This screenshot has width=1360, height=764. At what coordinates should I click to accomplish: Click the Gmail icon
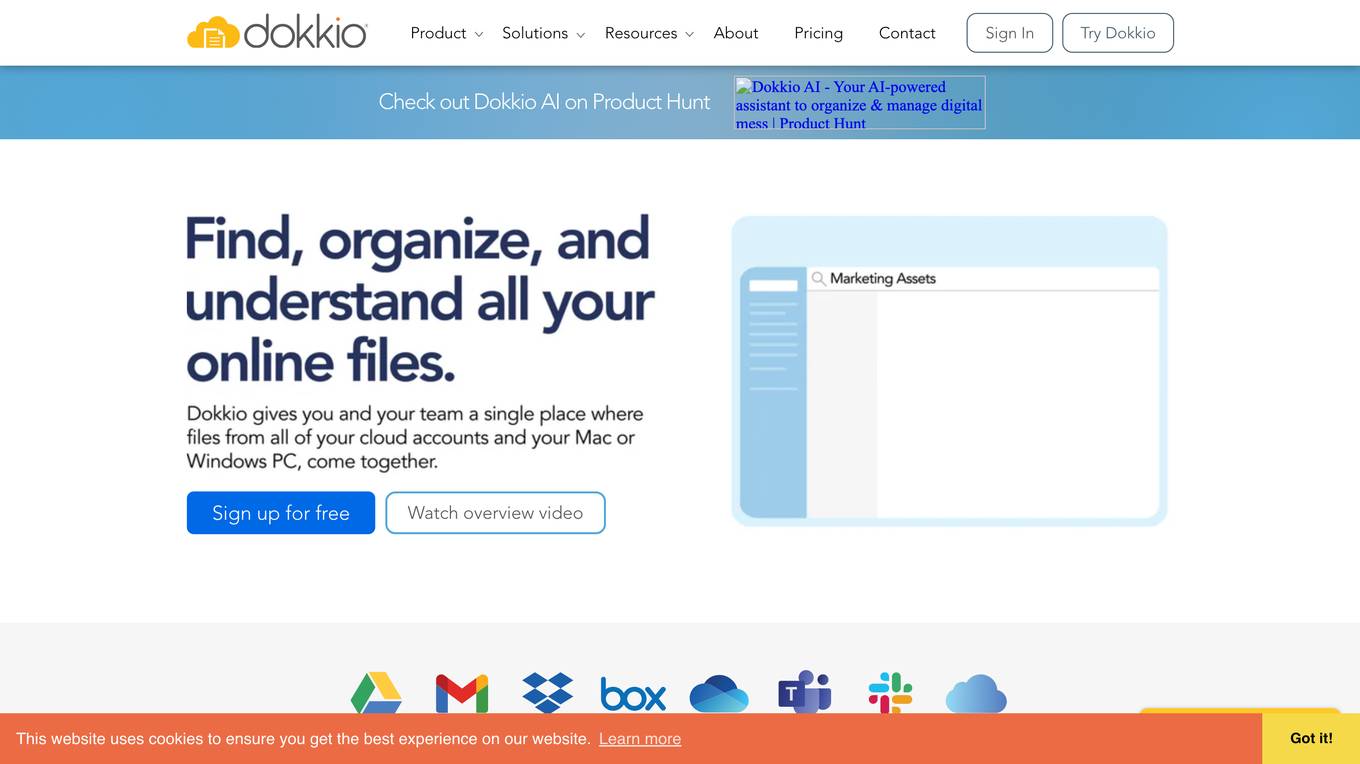(x=462, y=693)
